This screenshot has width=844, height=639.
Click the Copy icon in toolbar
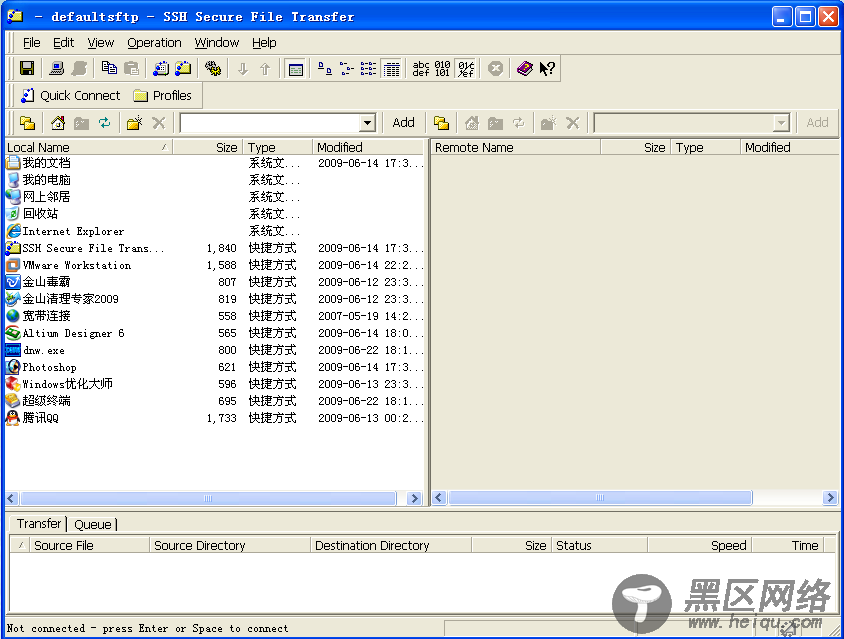pos(109,68)
